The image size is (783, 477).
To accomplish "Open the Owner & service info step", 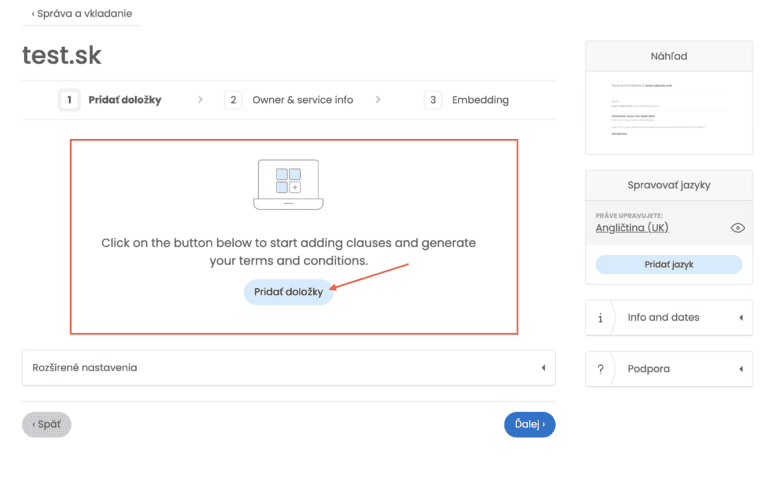I will click(302, 100).
